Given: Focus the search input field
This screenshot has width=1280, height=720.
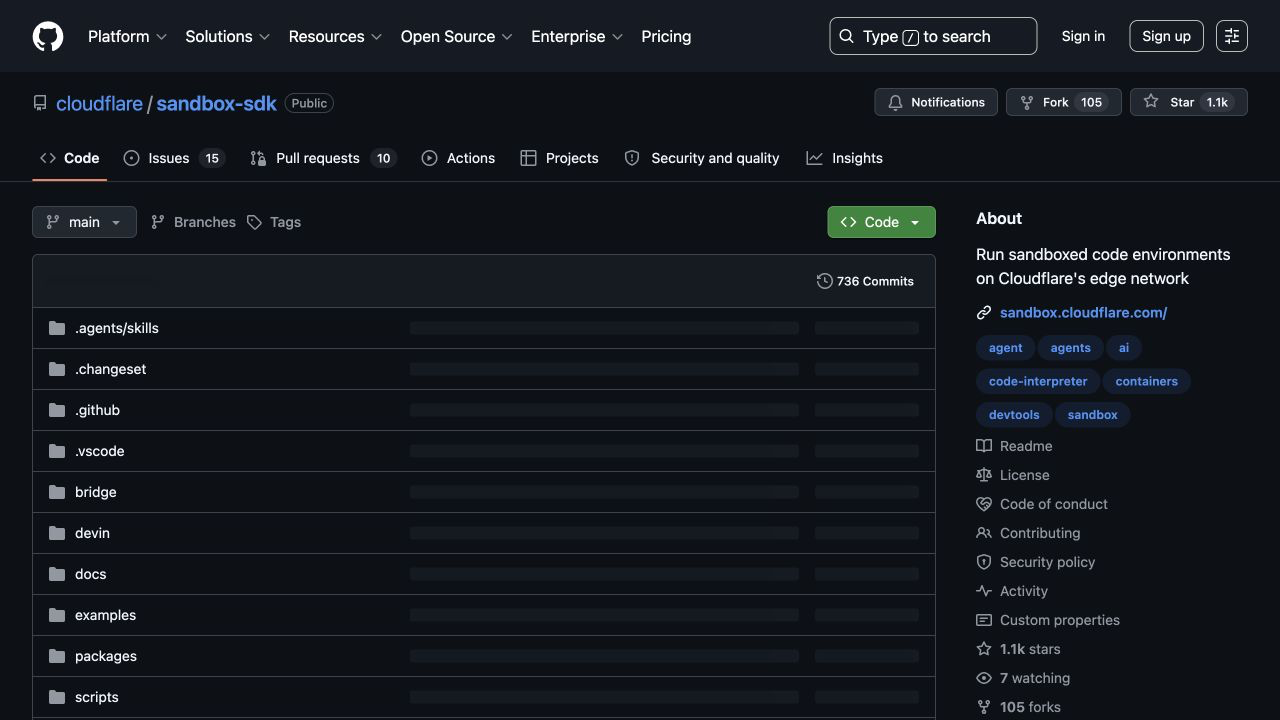Looking at the screenshot, I should (x=933, y=36).
